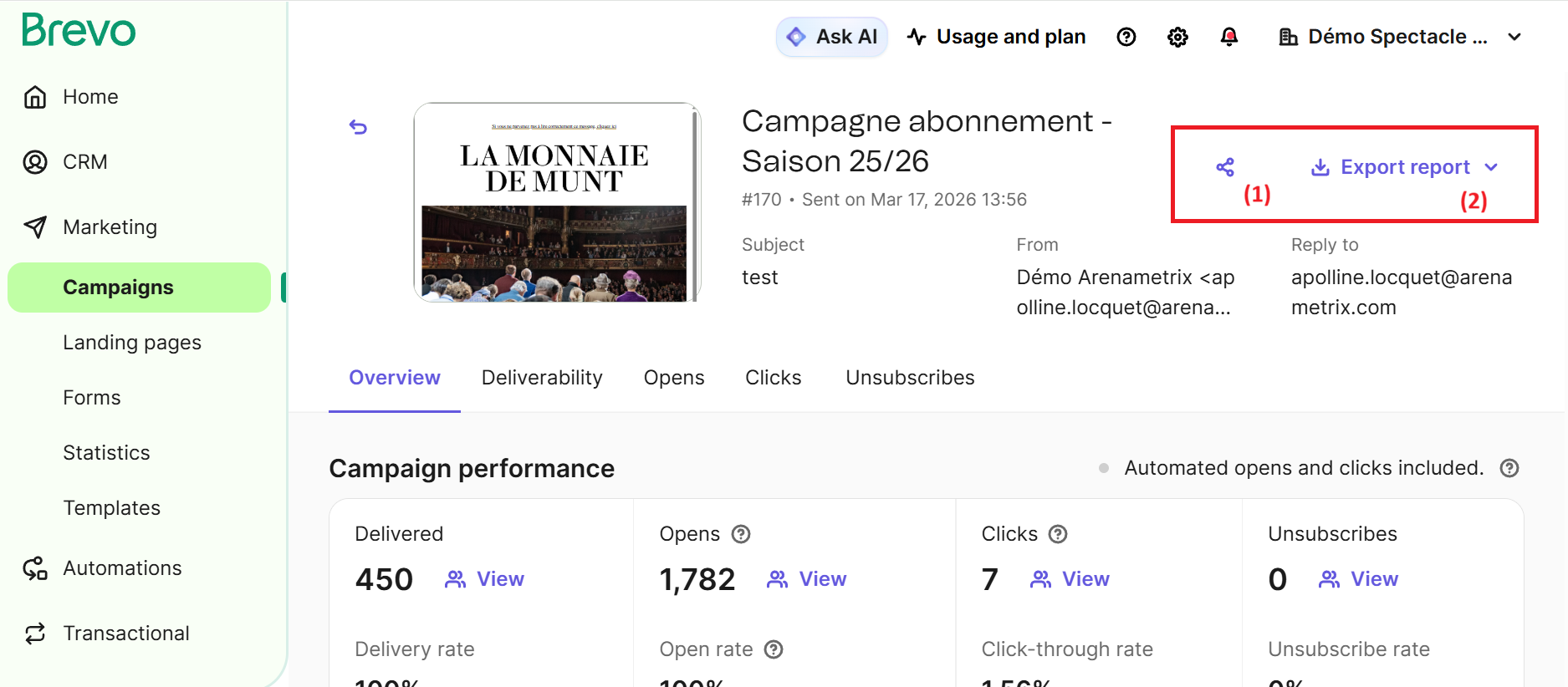Click the help icon next to Opens
1568x687 pixels.
[741, 534]
